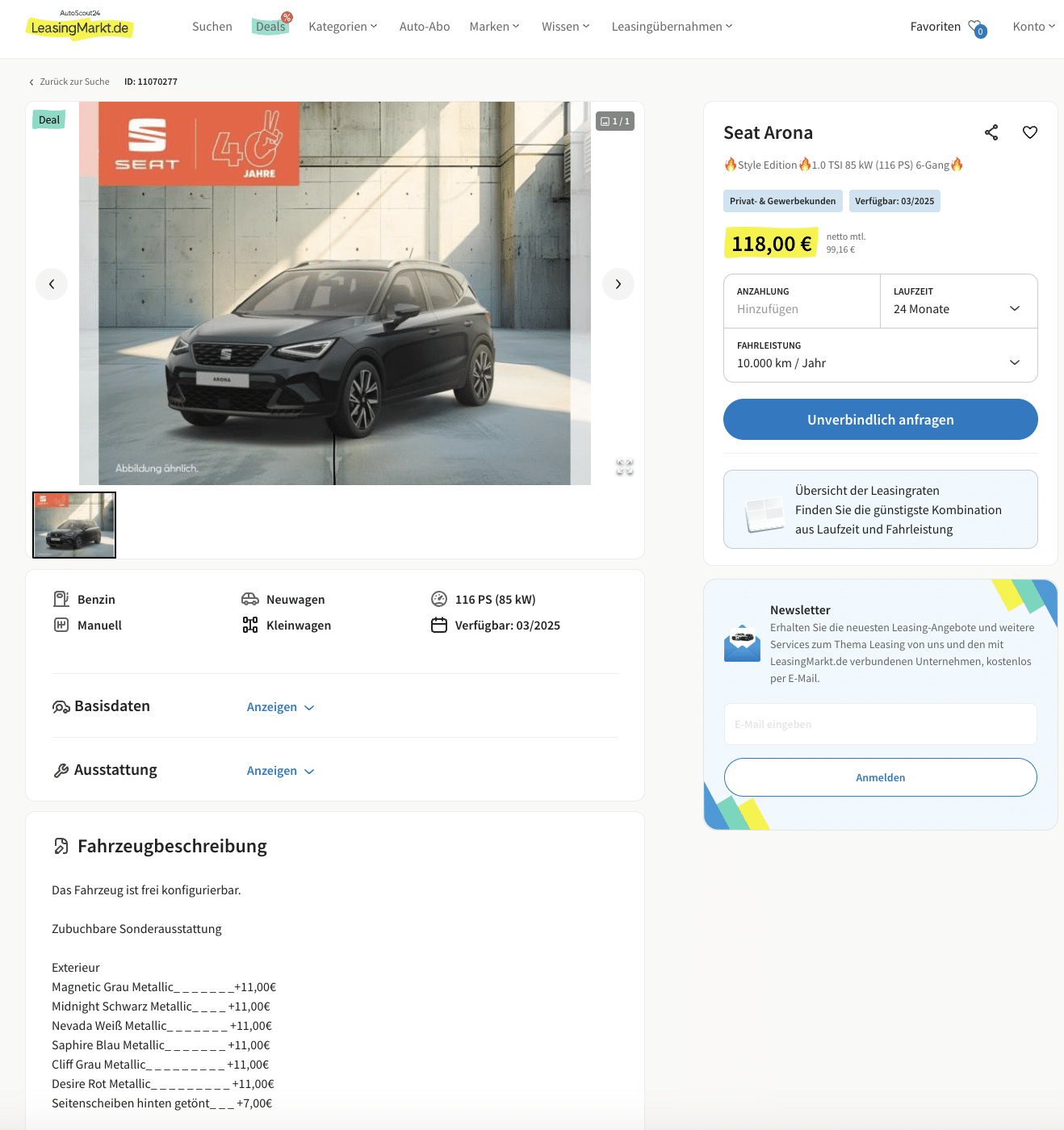Click the Midnight Schwarz Metallic option line

[x=161, y=1007]
